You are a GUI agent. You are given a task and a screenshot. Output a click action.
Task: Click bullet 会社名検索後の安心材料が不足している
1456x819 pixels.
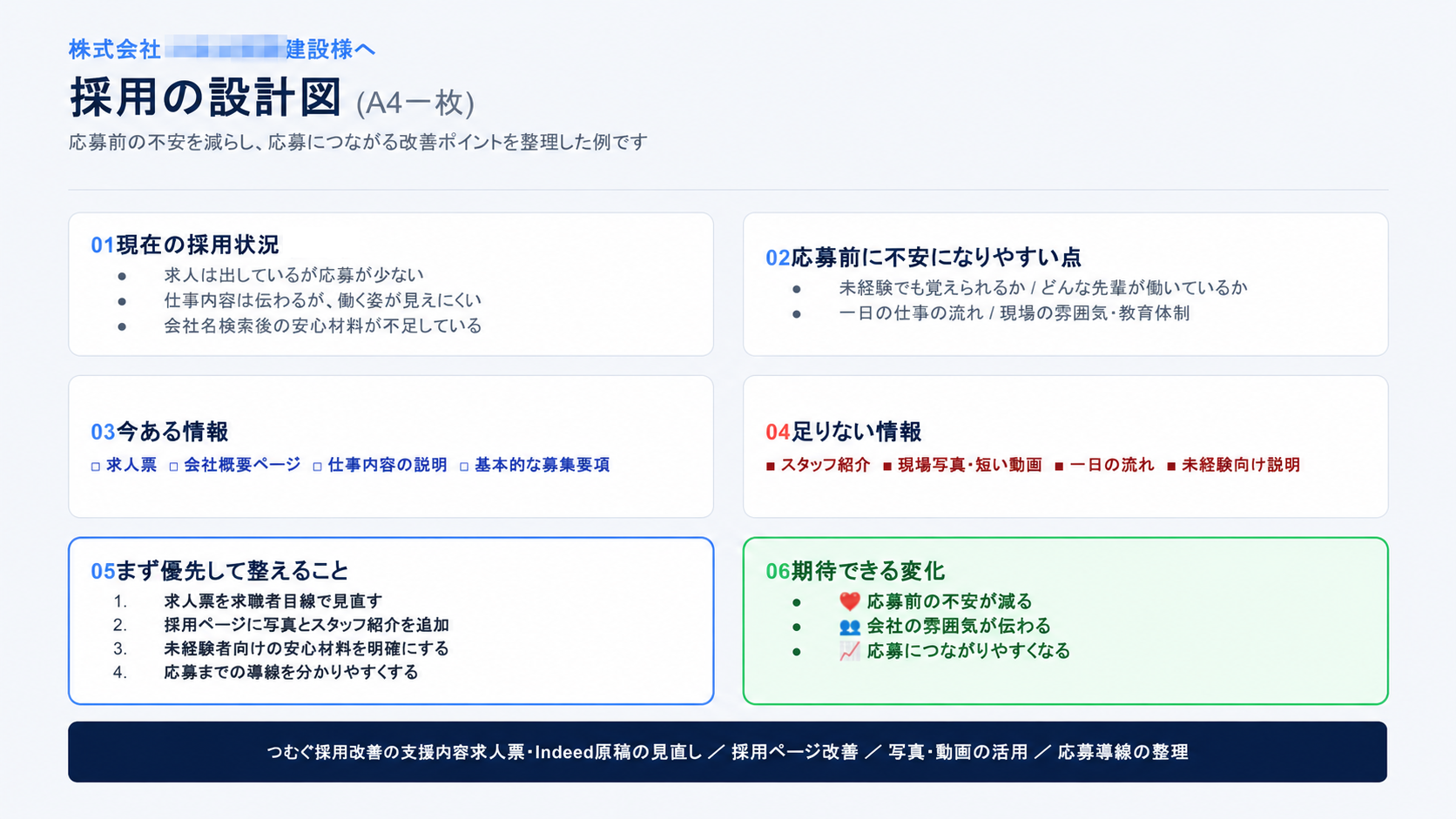pyautogui.click(x=322, y=326)
